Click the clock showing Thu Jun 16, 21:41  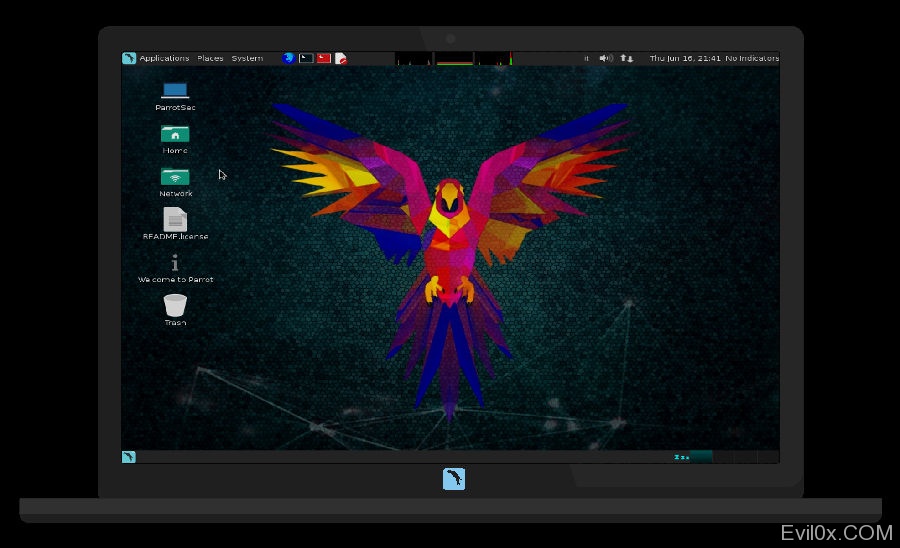coord(685,58)
